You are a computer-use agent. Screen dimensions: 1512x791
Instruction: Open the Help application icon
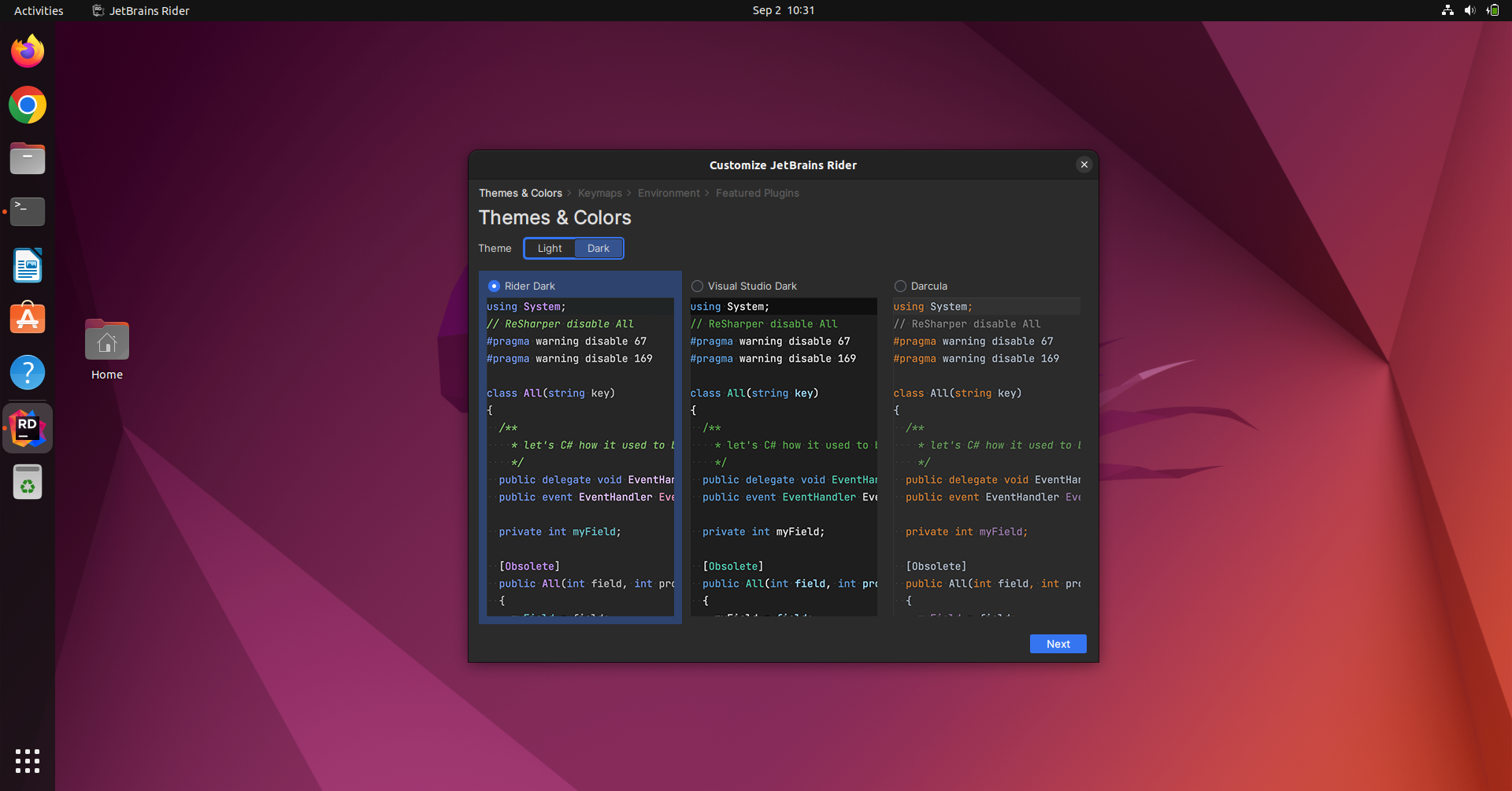pyautogui.click(x=28, y=372)
